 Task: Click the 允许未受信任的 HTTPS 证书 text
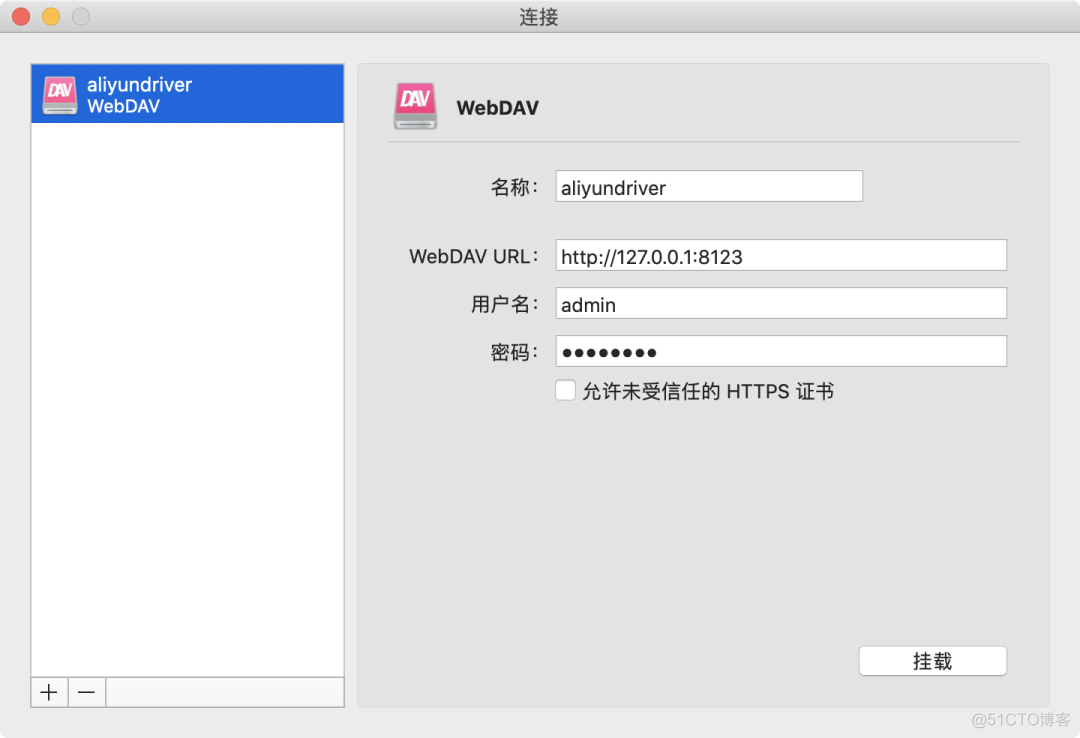[x=708, y=391]
